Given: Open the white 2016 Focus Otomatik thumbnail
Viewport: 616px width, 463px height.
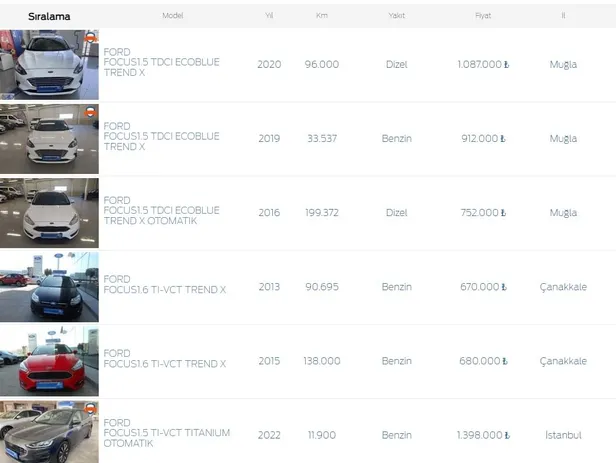Looking at the screenshot, I should point(48,212).
